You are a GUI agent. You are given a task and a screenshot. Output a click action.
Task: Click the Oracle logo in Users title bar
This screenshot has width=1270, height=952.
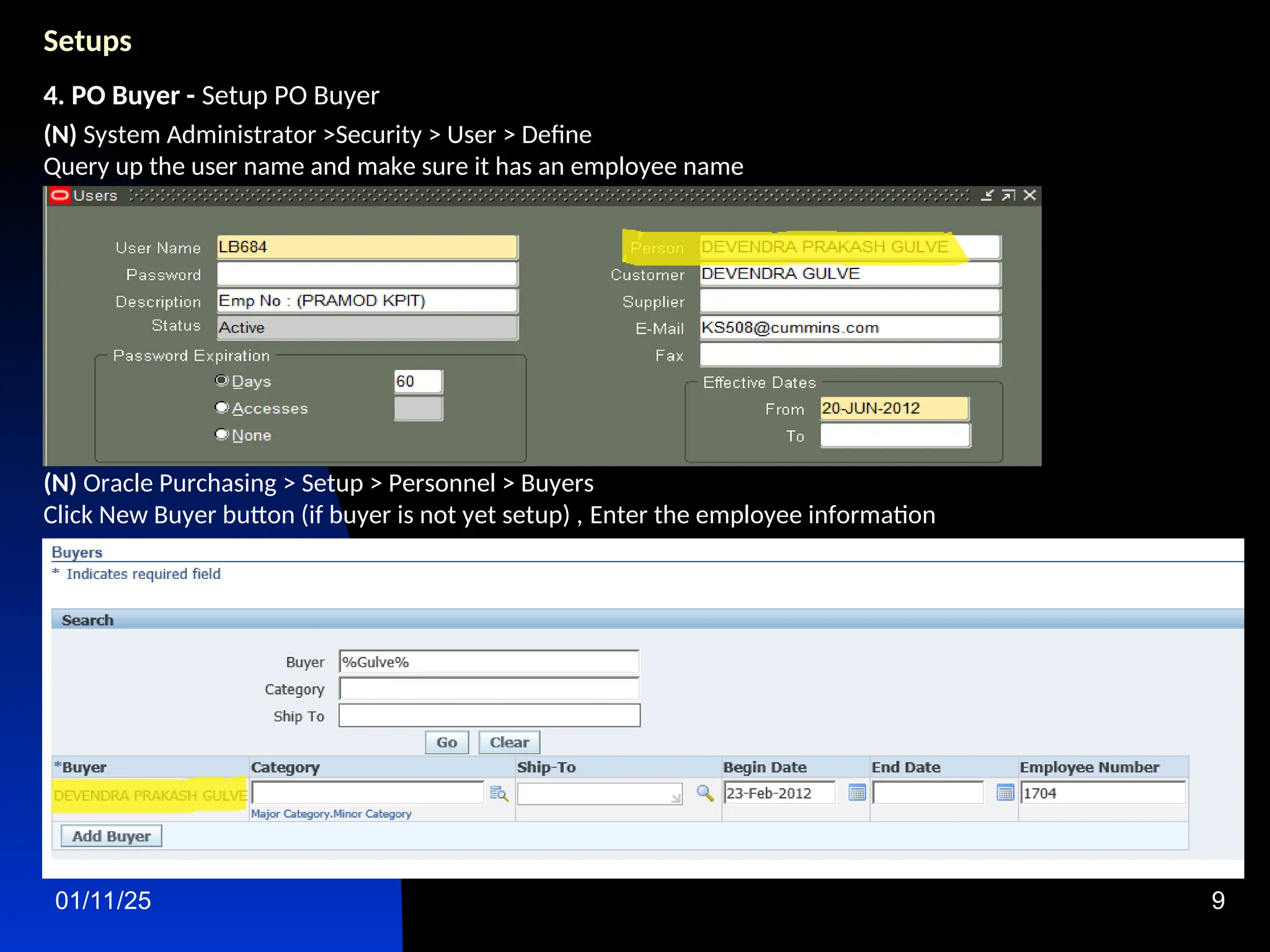click(60, 196)
